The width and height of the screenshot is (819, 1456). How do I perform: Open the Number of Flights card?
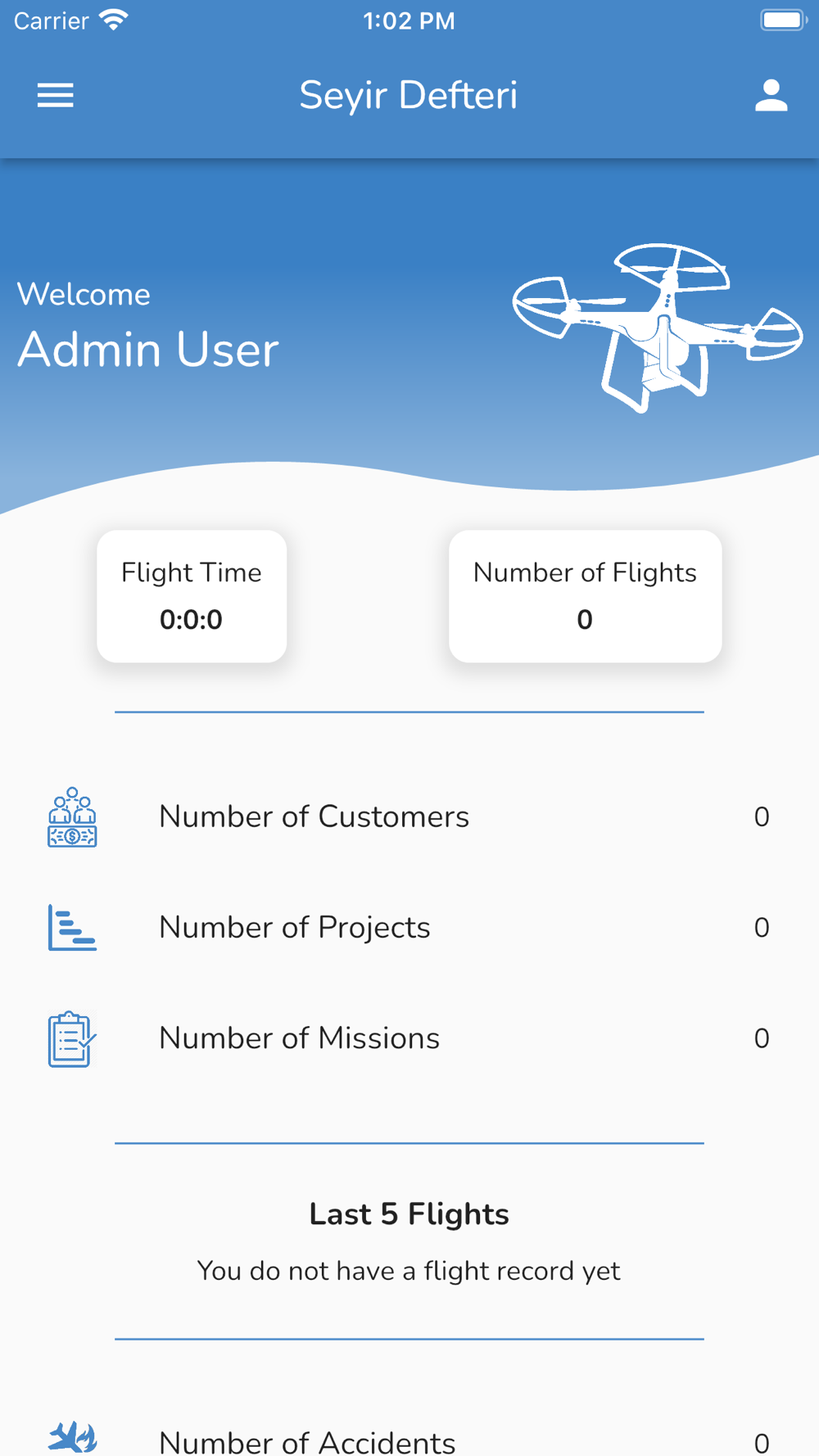click(x=585, y=596)
